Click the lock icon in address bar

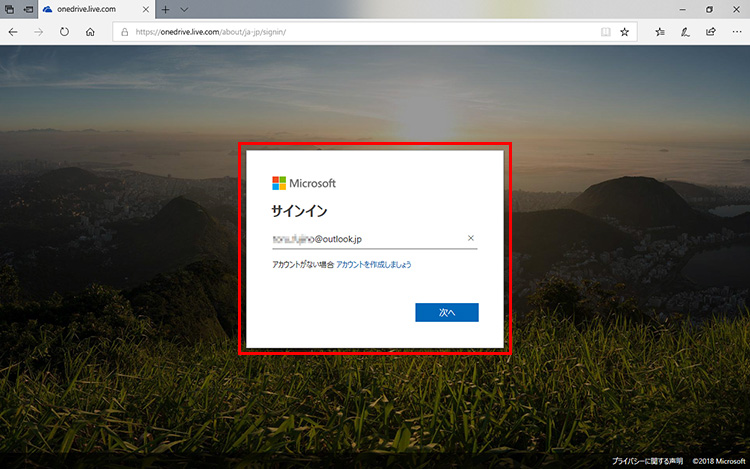pyautogui.click(x=125, y=32)
